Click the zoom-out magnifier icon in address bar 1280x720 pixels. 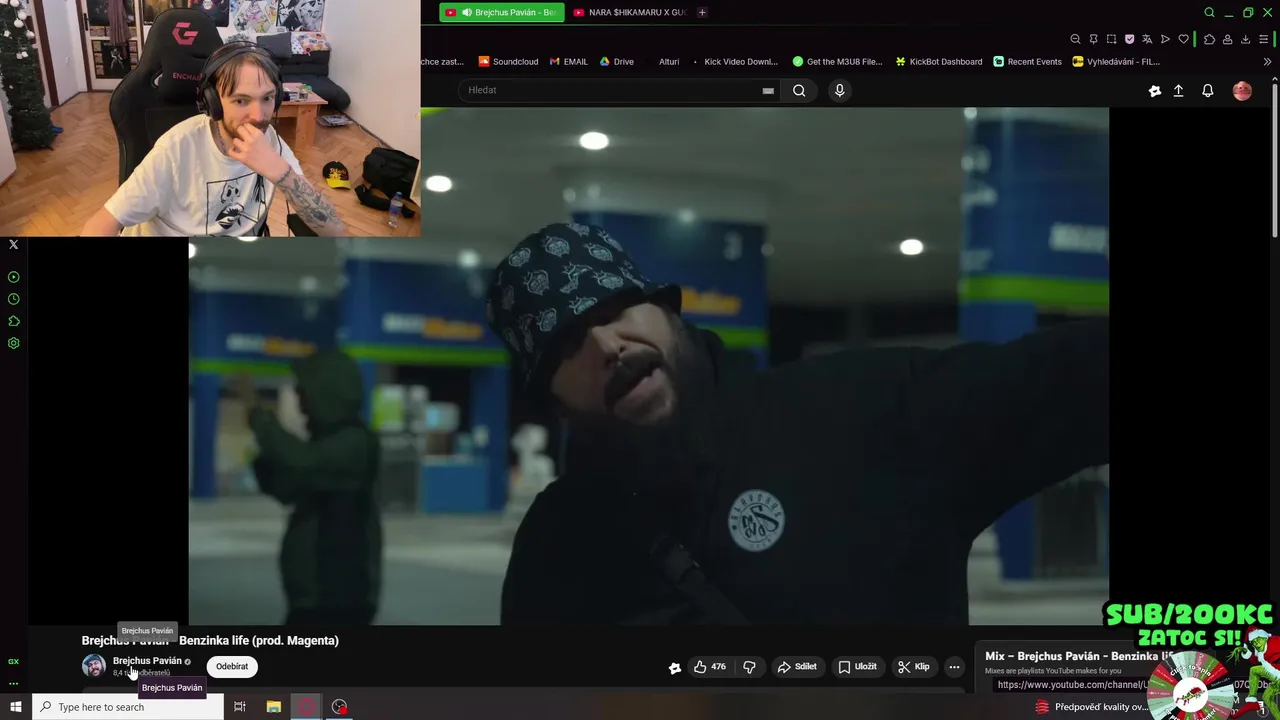point(1075,39)
